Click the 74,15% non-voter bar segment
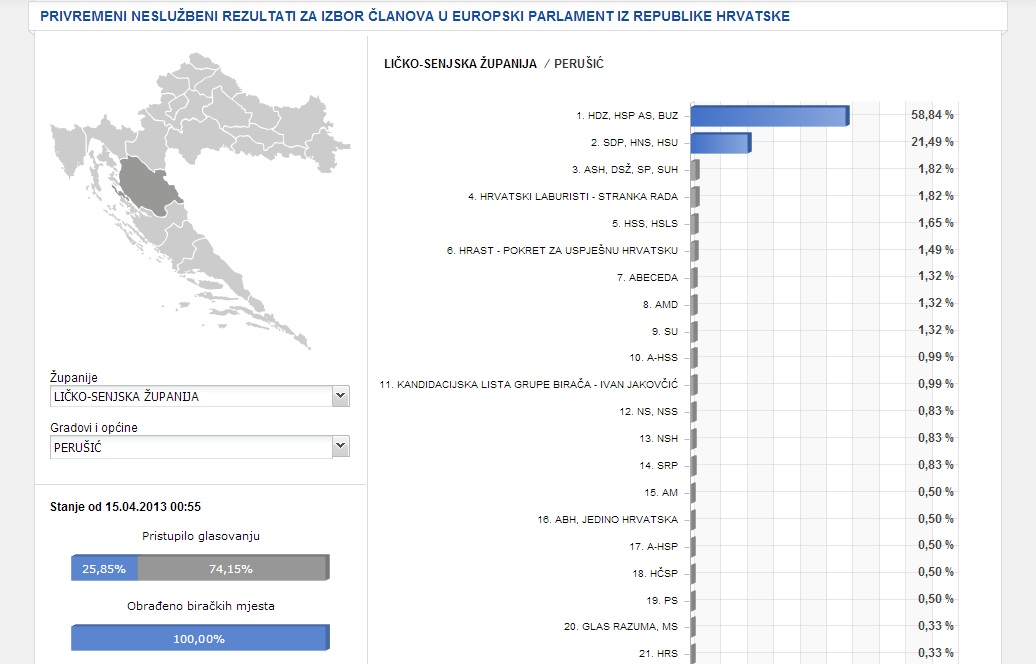Viewport: 1036px width, 664px height. [x=233, y=568]
